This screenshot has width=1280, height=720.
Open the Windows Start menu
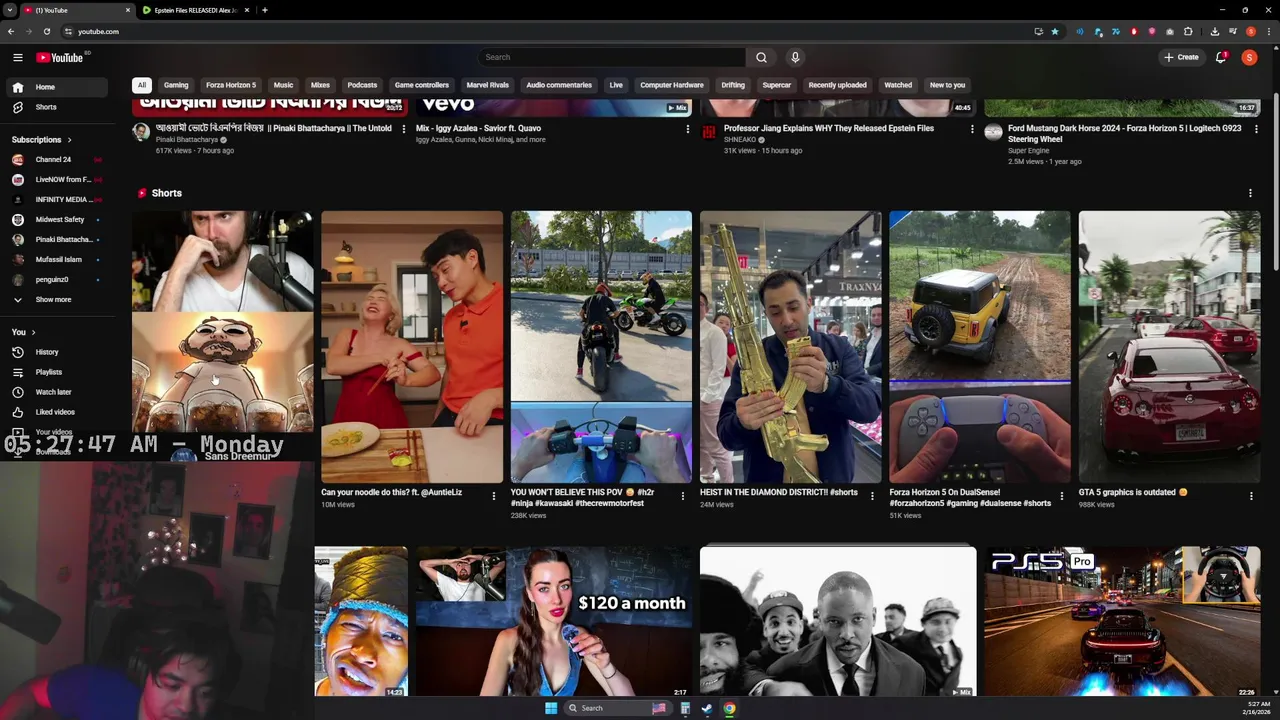point(551,708)
